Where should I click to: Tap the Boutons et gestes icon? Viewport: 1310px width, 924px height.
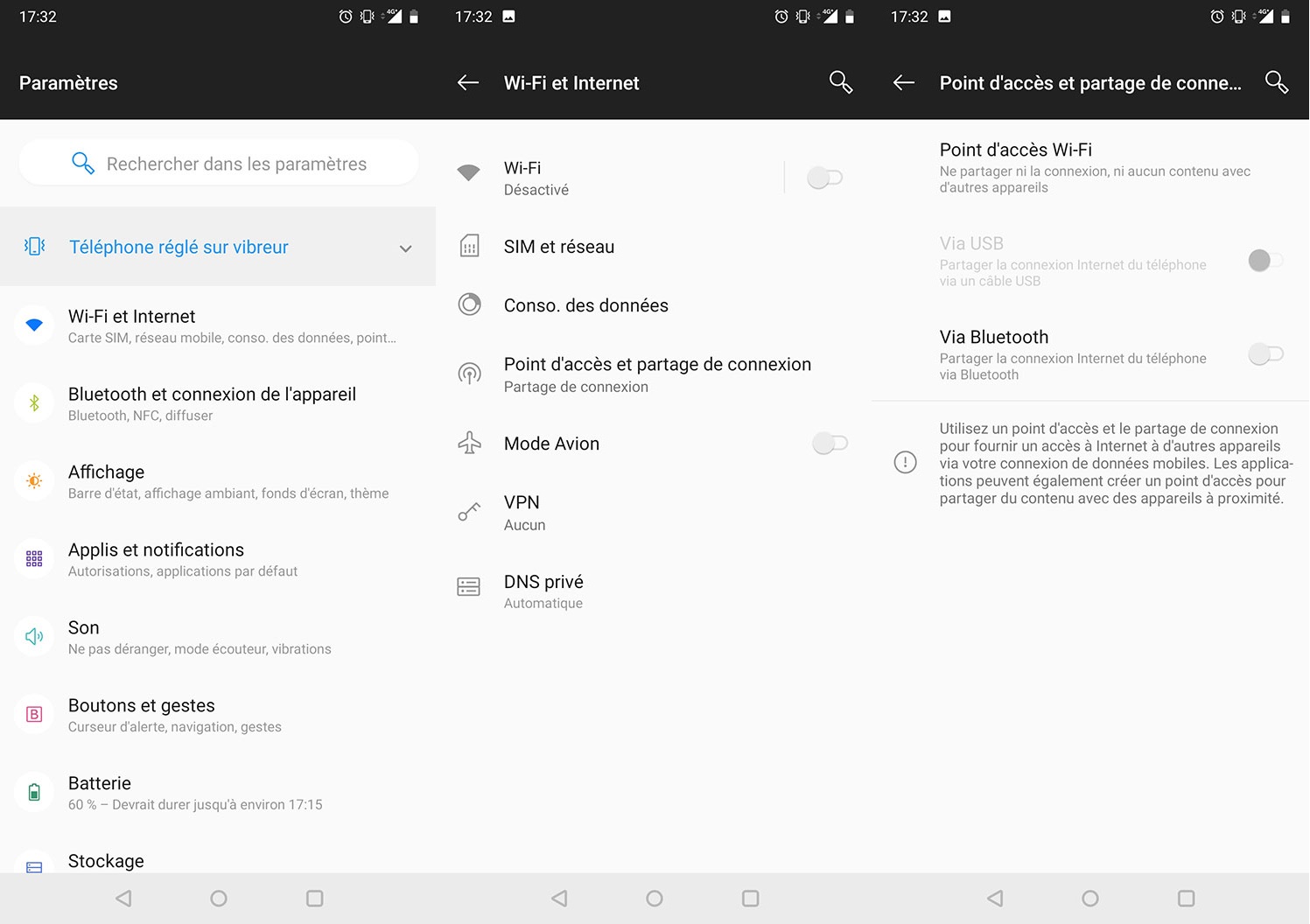[x=34, y=715]
